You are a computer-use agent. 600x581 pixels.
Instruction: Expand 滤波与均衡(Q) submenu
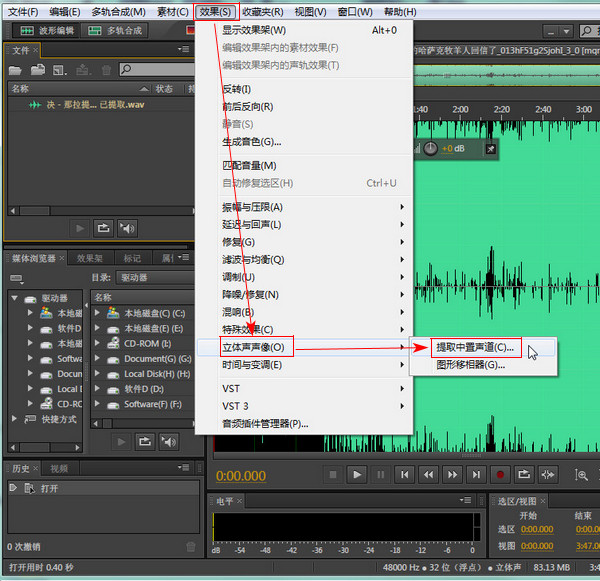point(305,260)
